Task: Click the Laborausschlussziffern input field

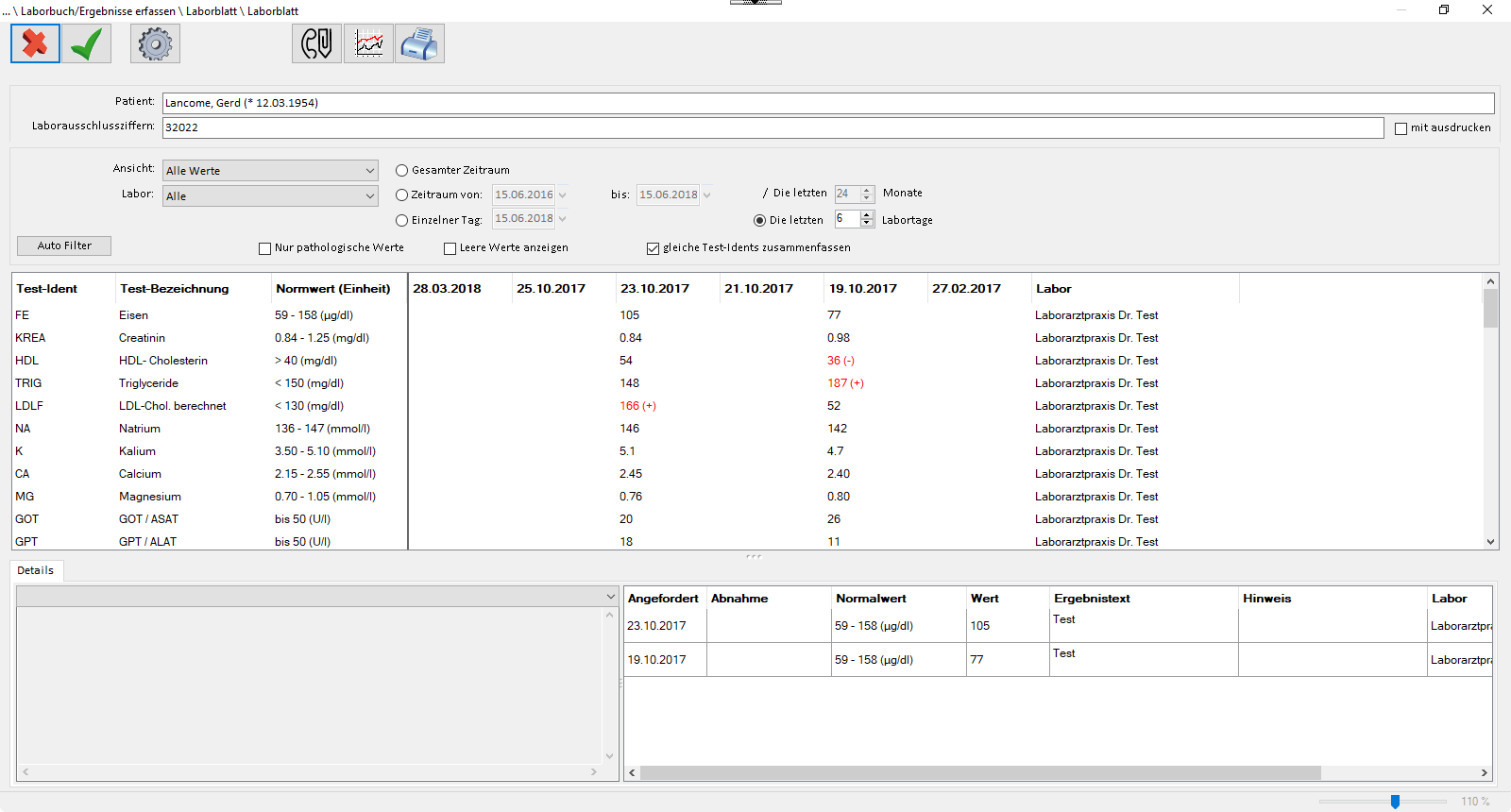Action: point(772,127)
